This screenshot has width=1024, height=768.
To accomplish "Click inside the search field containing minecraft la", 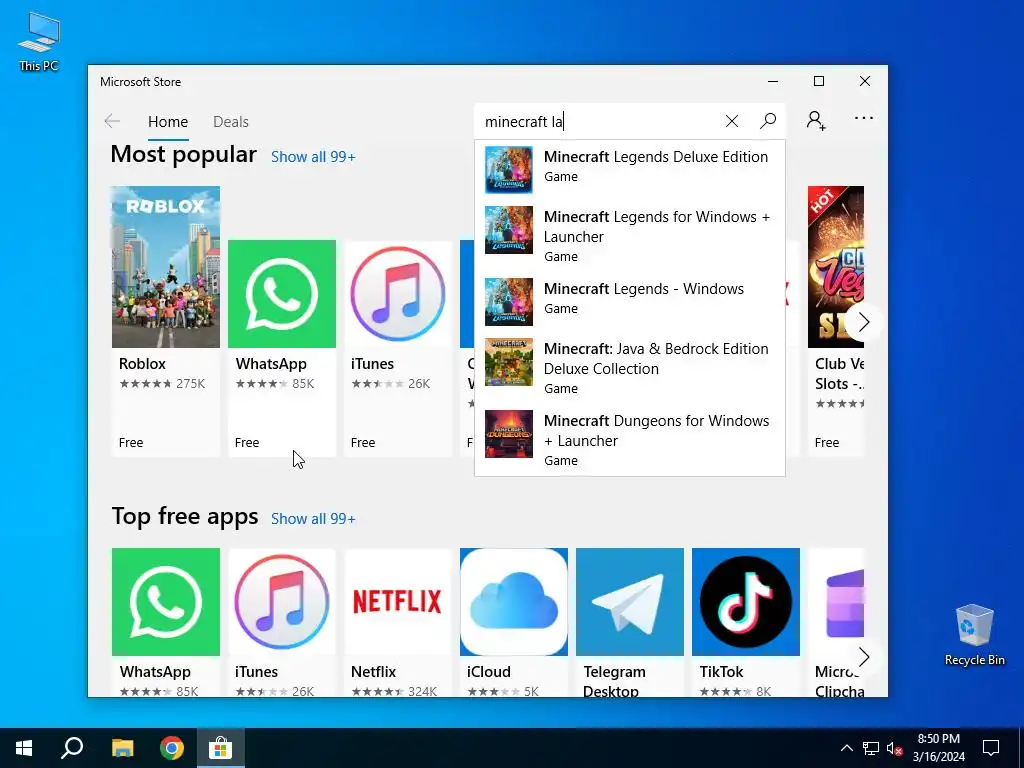I will (598, 121).
